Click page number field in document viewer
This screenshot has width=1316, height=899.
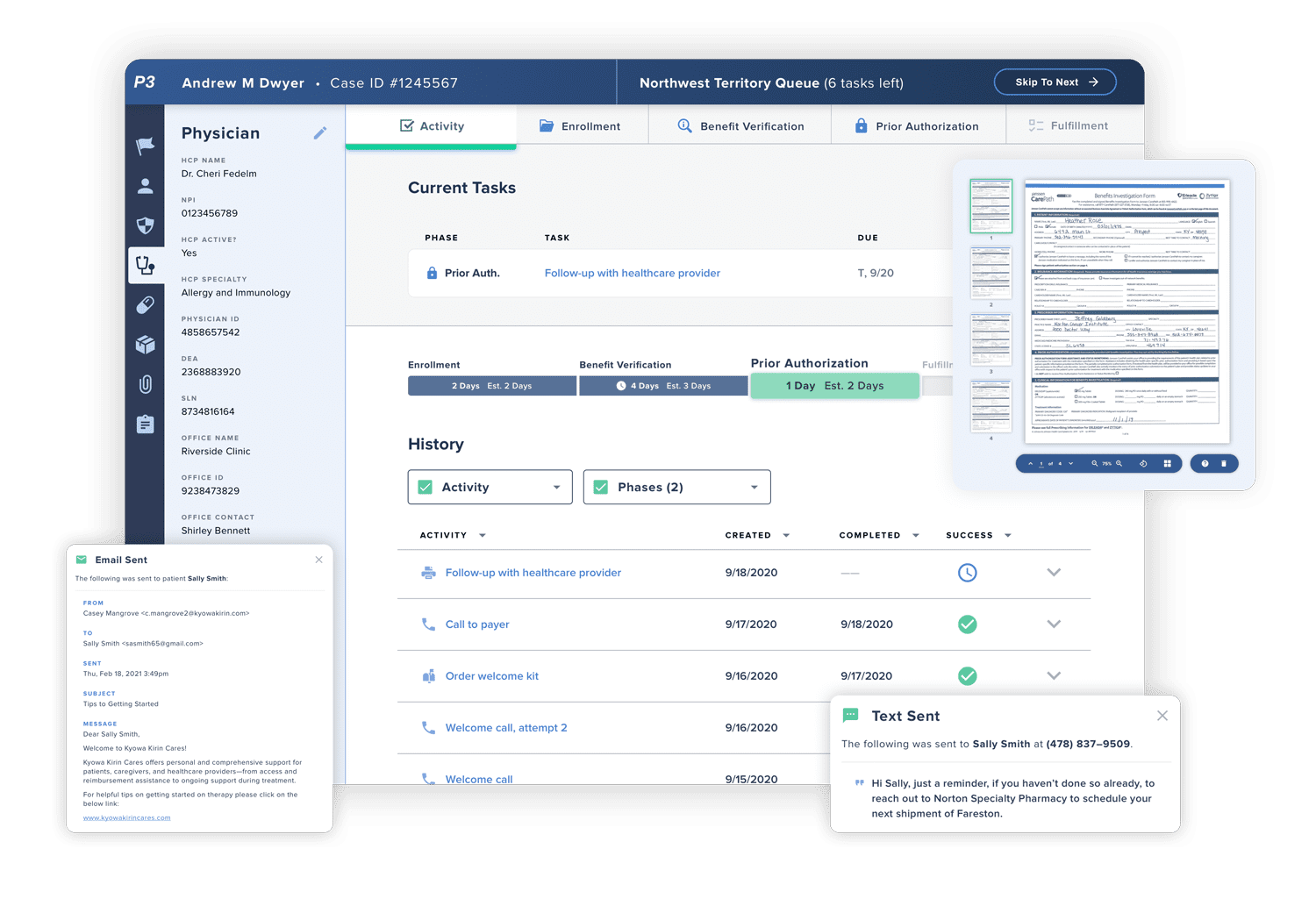(1041, 463)
